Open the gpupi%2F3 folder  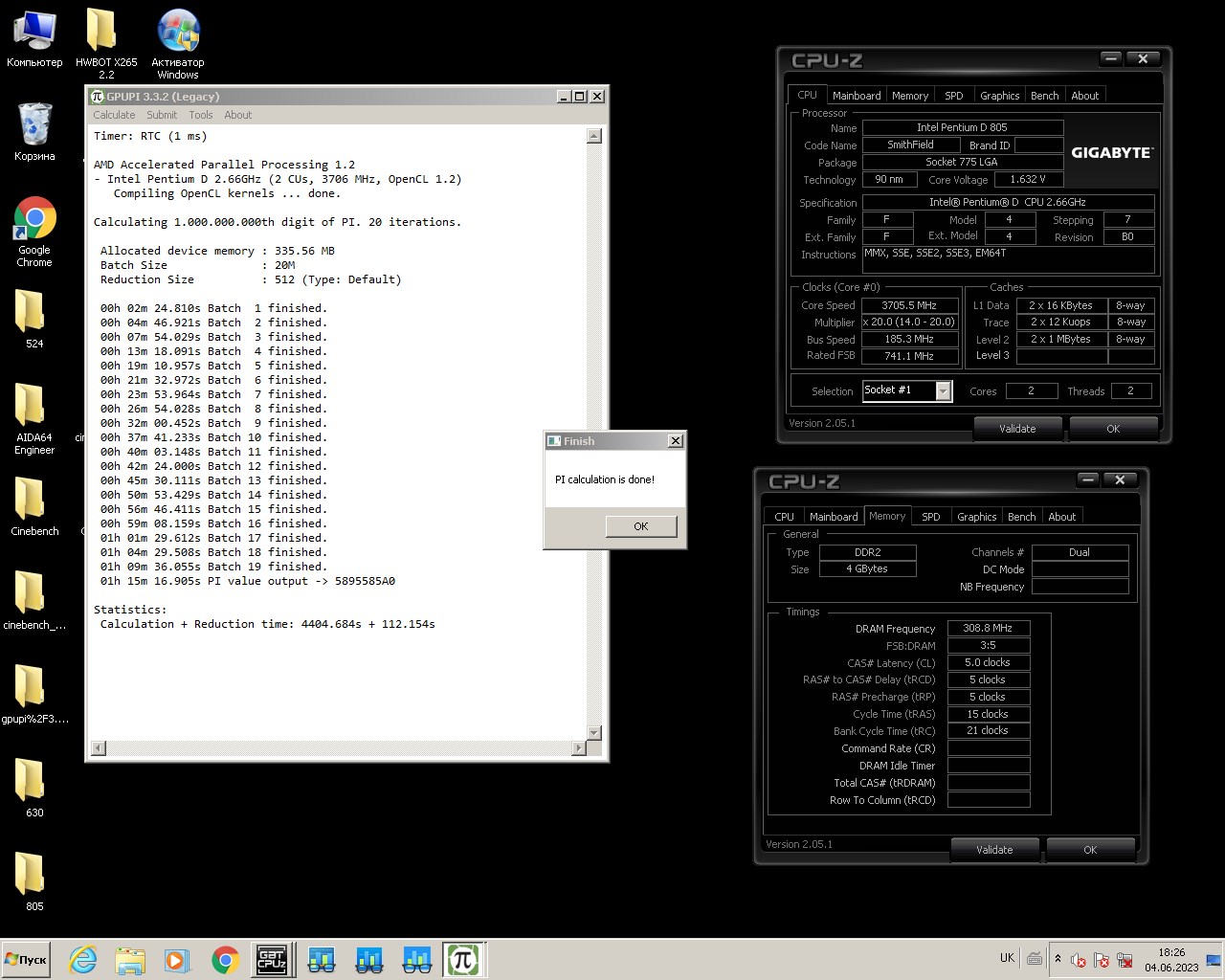(x=34, y=693)
